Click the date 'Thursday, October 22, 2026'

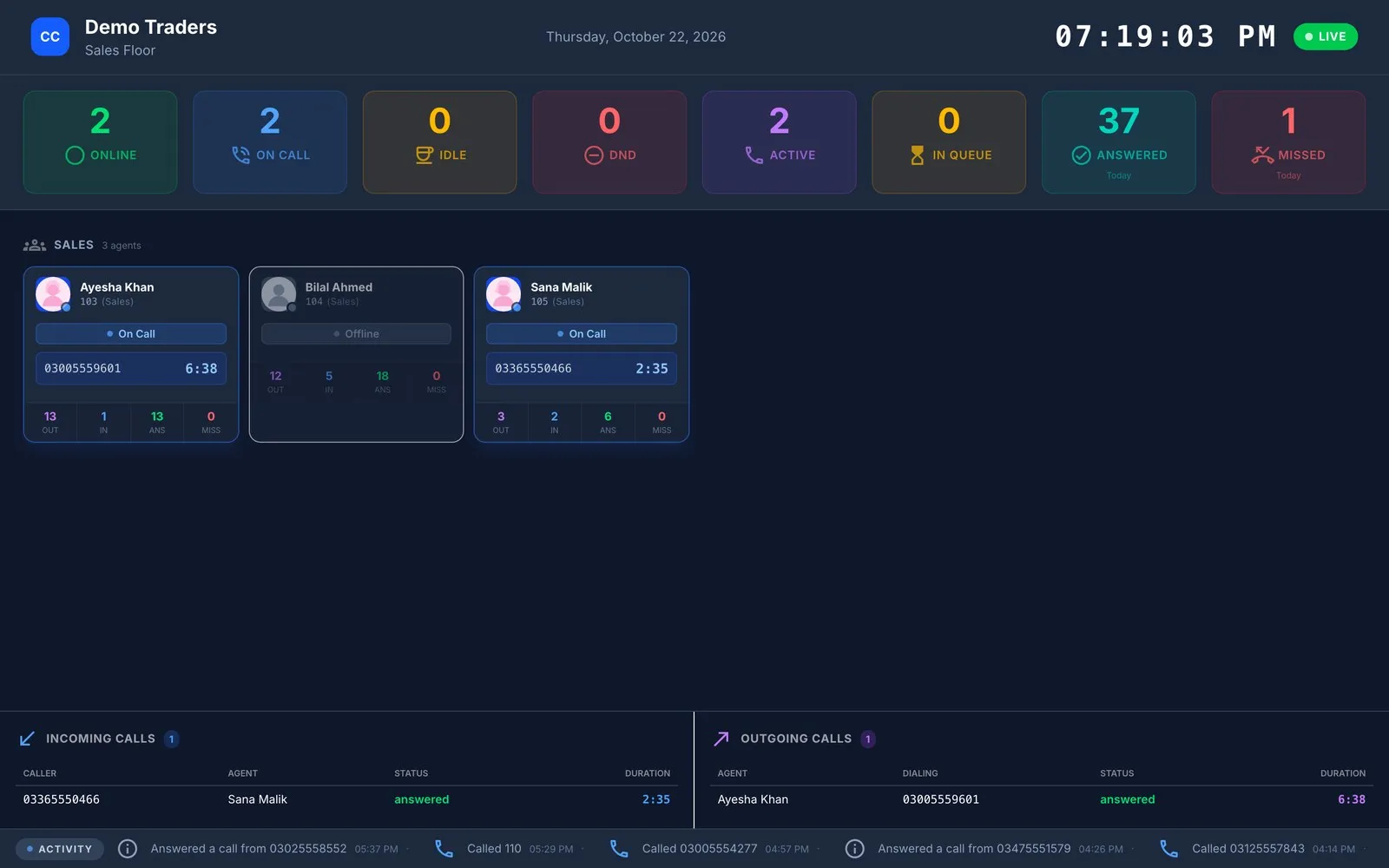pyautogui.click(x=635, y=36)
